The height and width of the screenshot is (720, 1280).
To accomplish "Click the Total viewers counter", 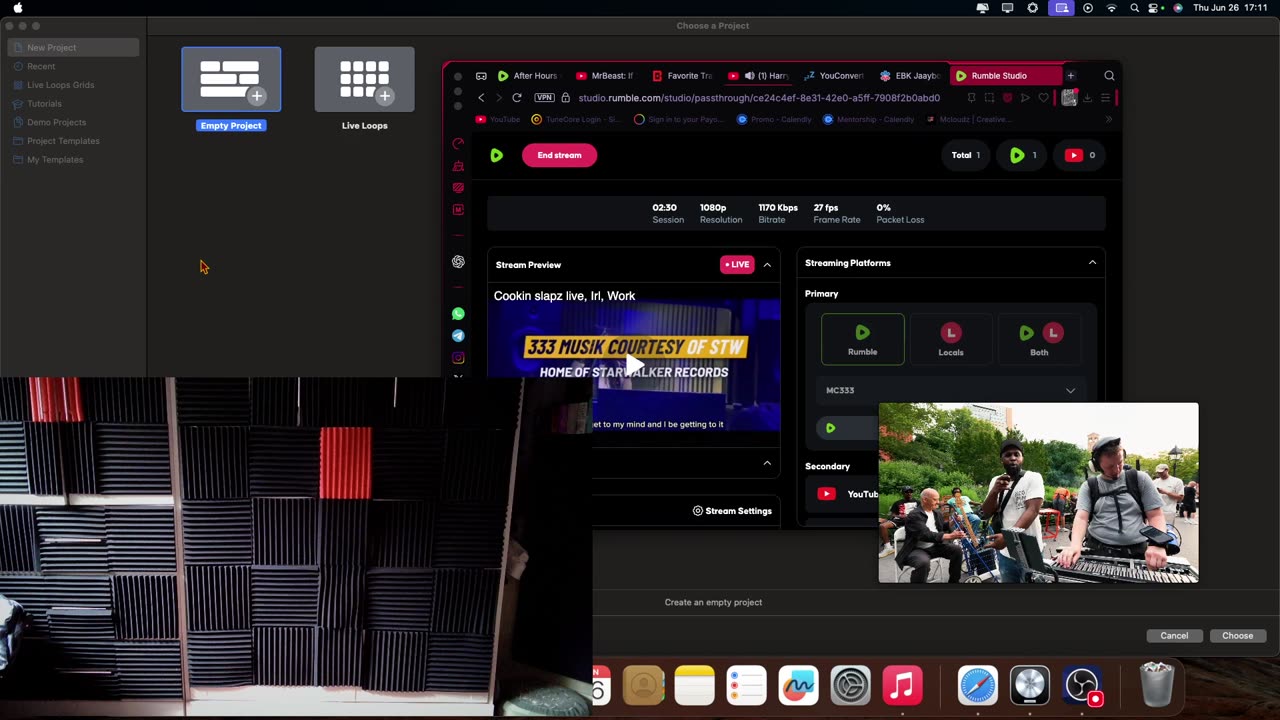I will 965,155.
